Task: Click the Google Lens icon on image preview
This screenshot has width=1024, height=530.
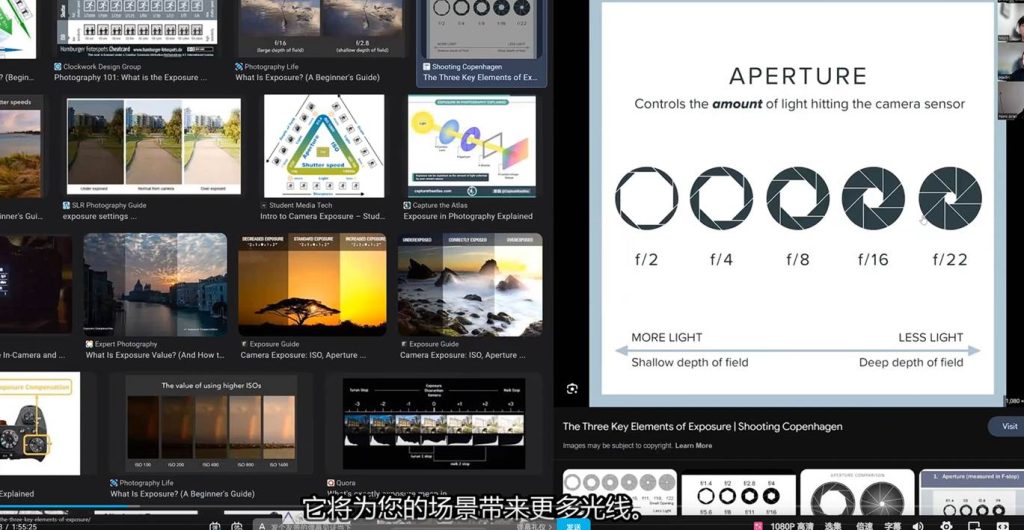Action: click(572, 388)
